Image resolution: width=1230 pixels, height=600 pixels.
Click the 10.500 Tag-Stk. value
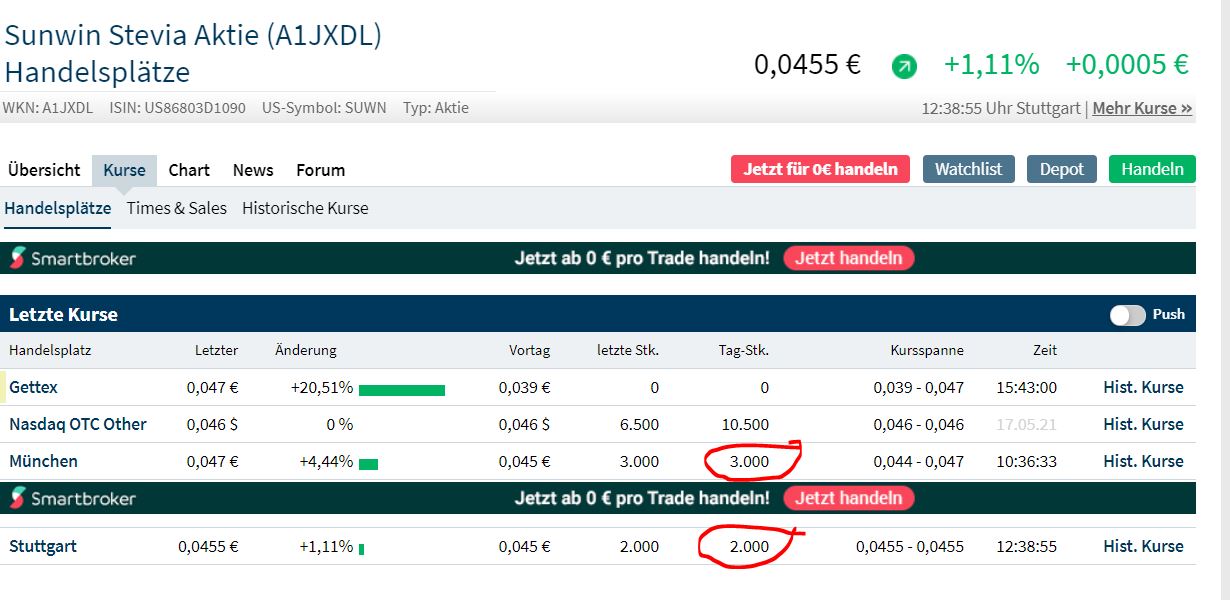click(745, 424)
